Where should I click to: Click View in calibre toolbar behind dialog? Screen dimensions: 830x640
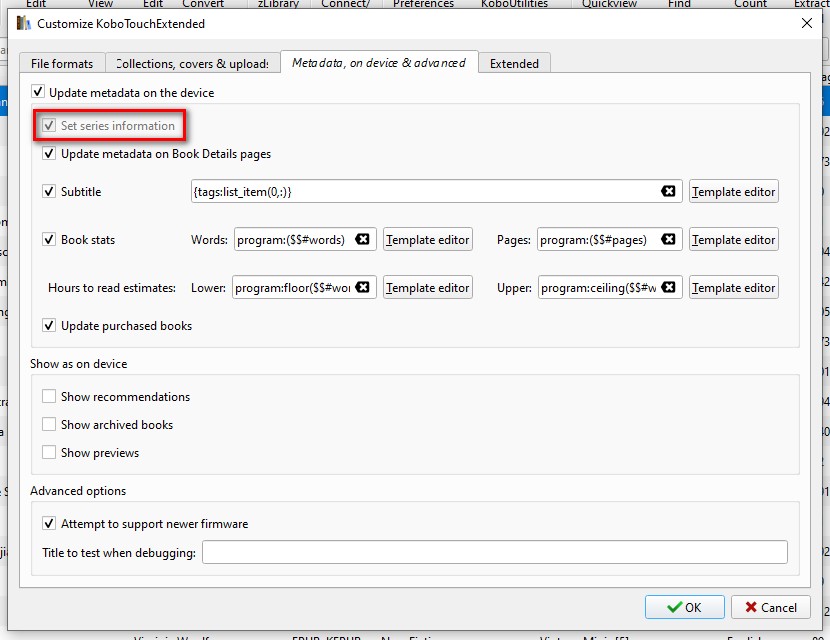click(100, 4)
